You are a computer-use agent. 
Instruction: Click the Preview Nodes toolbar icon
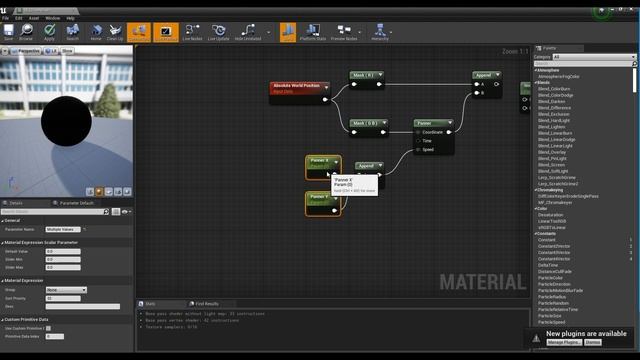344,32
